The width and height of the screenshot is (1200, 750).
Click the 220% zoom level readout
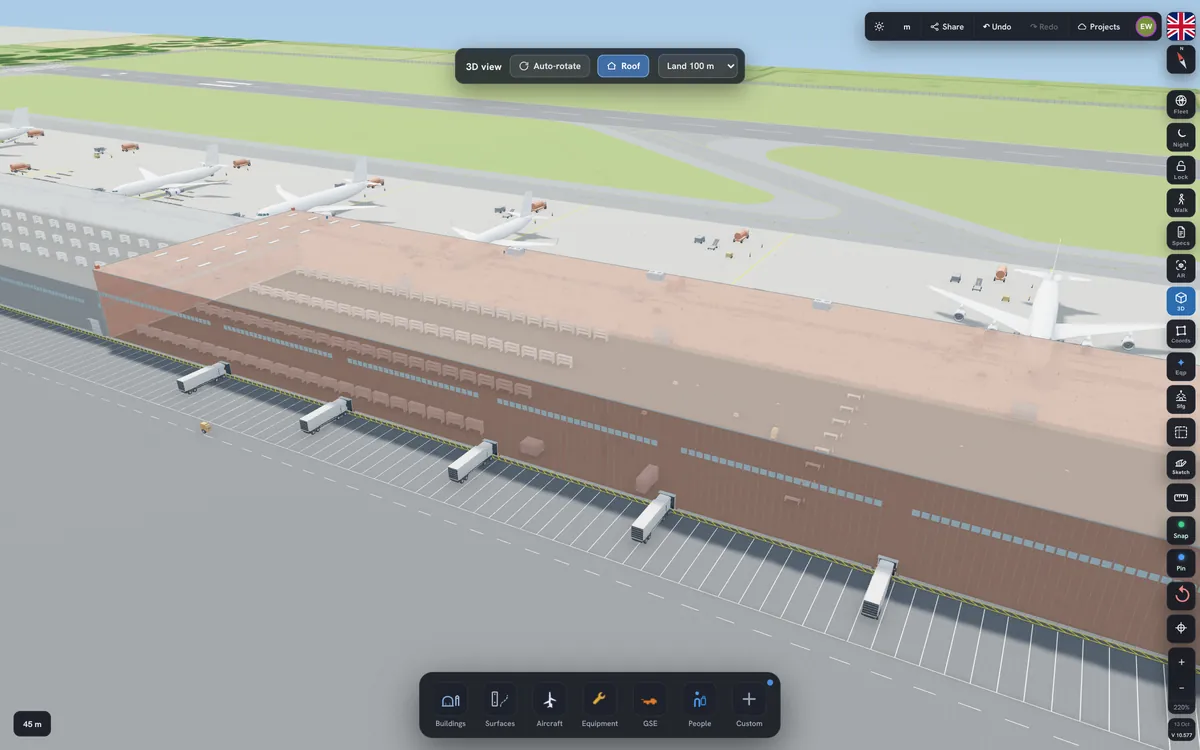1181,707
